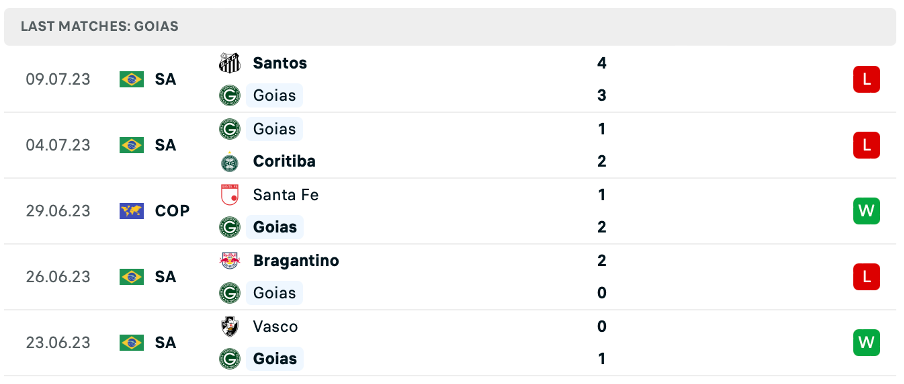Viewport: 904px width, 384px height.
Task: Click the red L badge for Santos match
Action: tap(866, 80)
